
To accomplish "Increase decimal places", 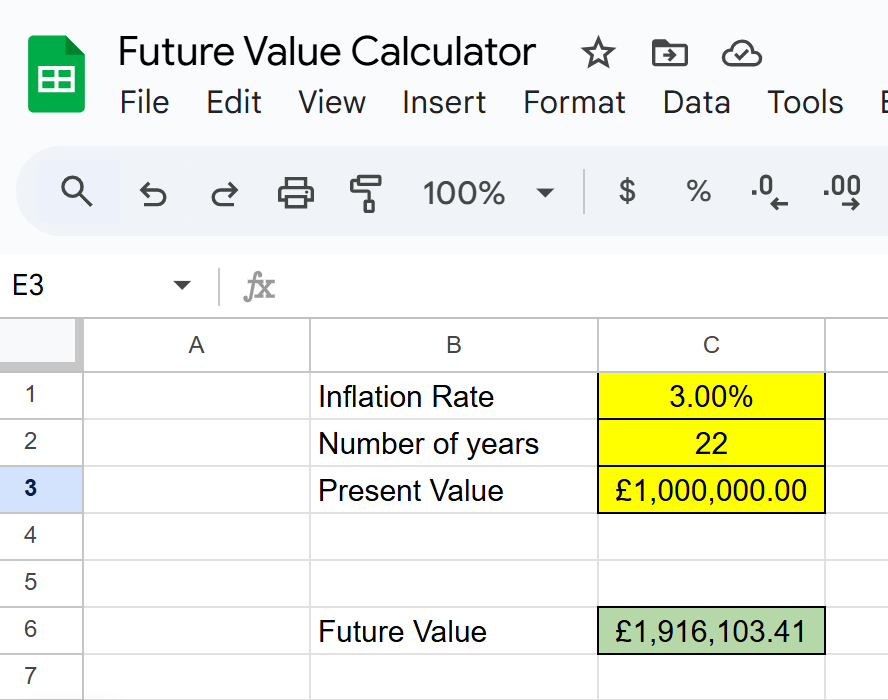I will point(842,191).
